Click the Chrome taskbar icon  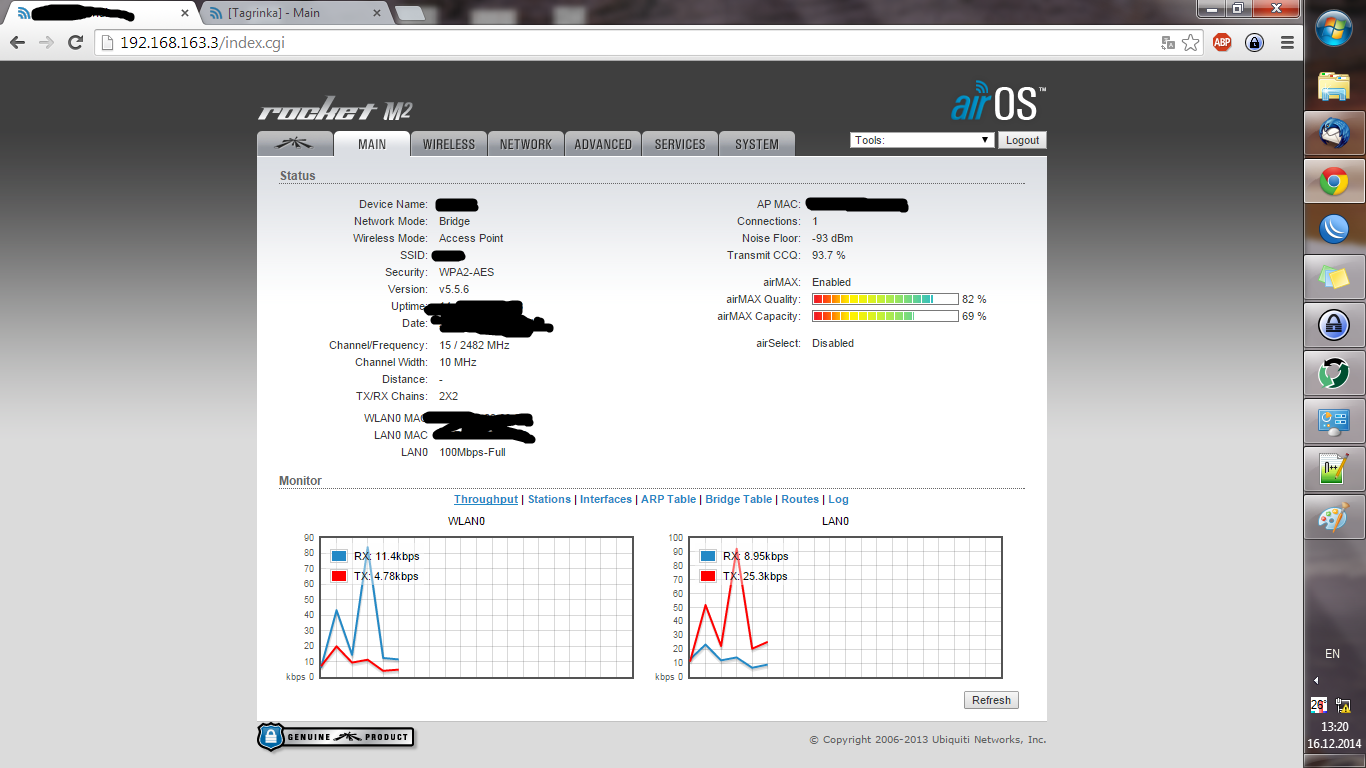pyautogui.click(x=1334, y=181)
